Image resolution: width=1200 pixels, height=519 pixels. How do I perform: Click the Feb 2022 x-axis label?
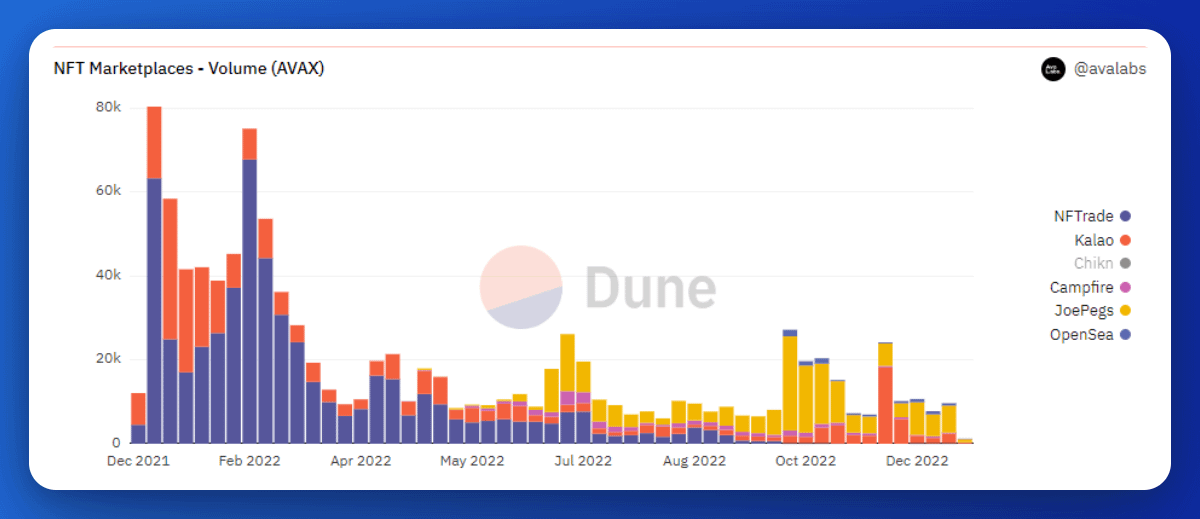click(x=249, y=461)
